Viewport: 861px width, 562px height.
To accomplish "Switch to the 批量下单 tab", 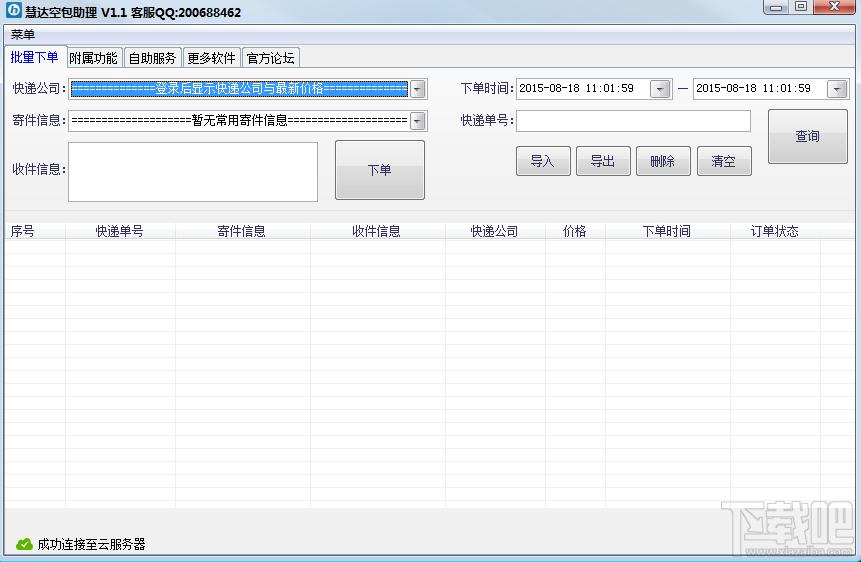I will coord(34,57).
